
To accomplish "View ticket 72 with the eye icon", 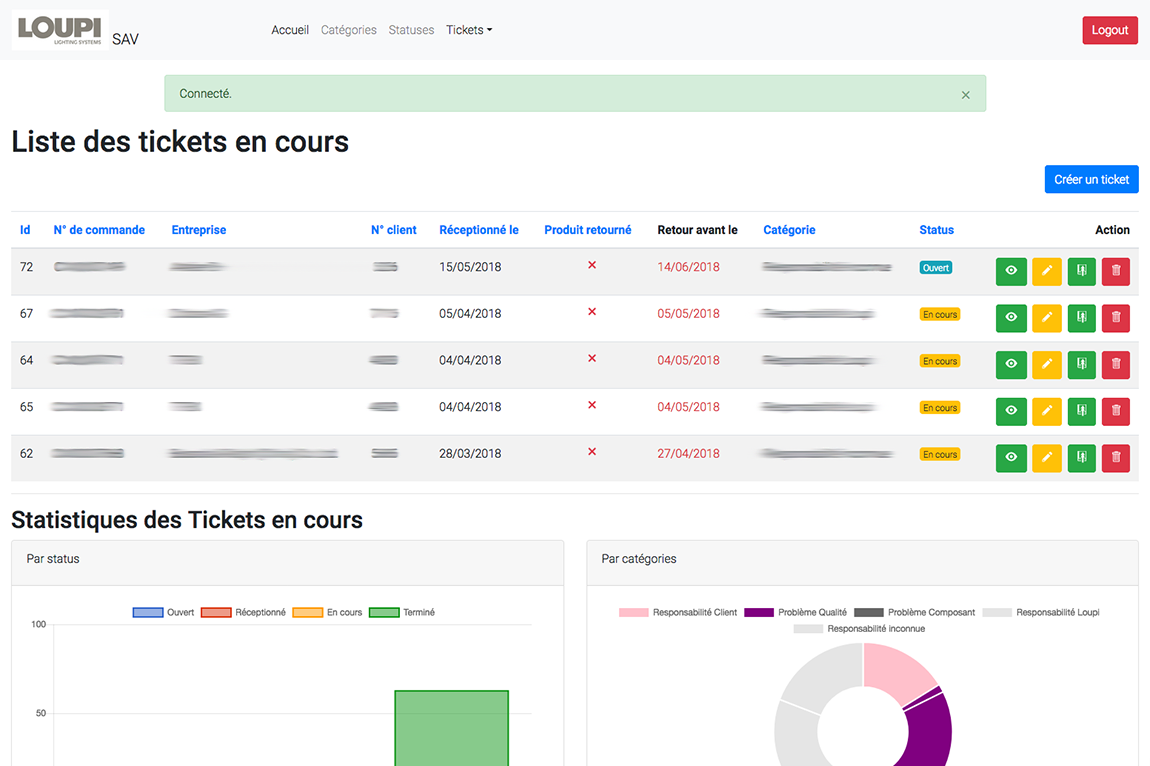I will [x=1011, y=271].
